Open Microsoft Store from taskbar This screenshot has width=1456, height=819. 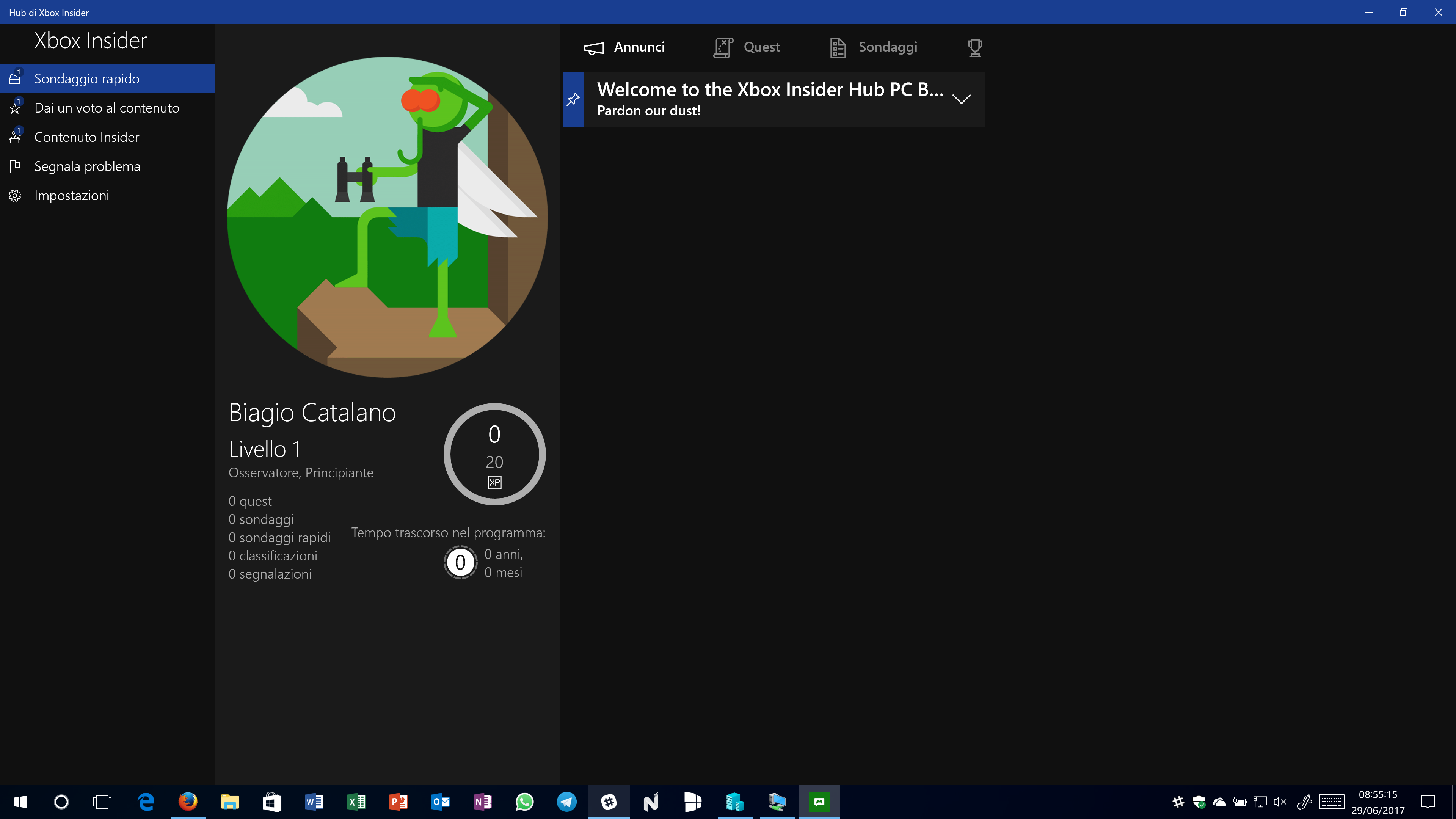pos(272,802)
